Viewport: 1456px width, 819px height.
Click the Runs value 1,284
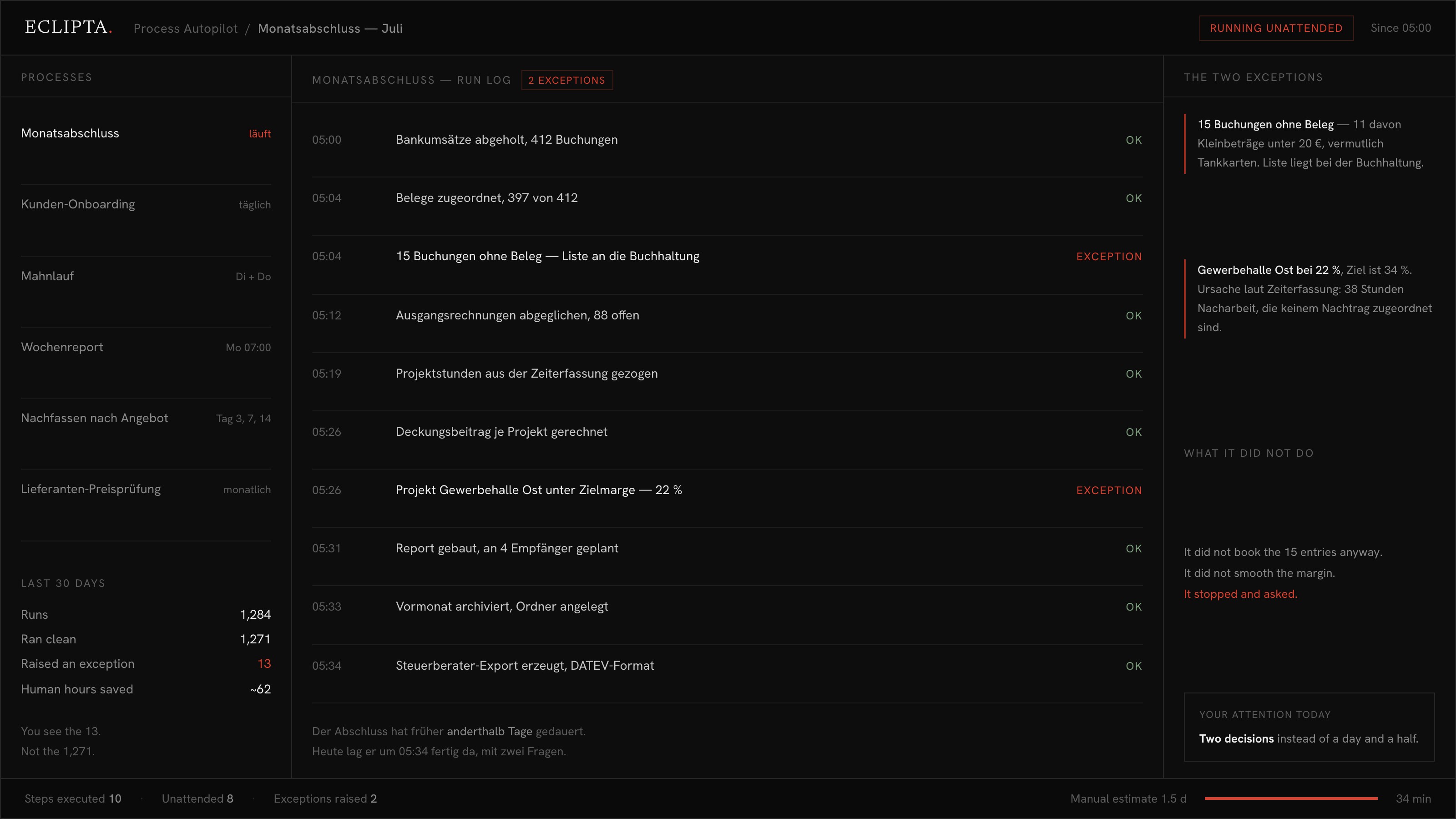pos(255,614)
